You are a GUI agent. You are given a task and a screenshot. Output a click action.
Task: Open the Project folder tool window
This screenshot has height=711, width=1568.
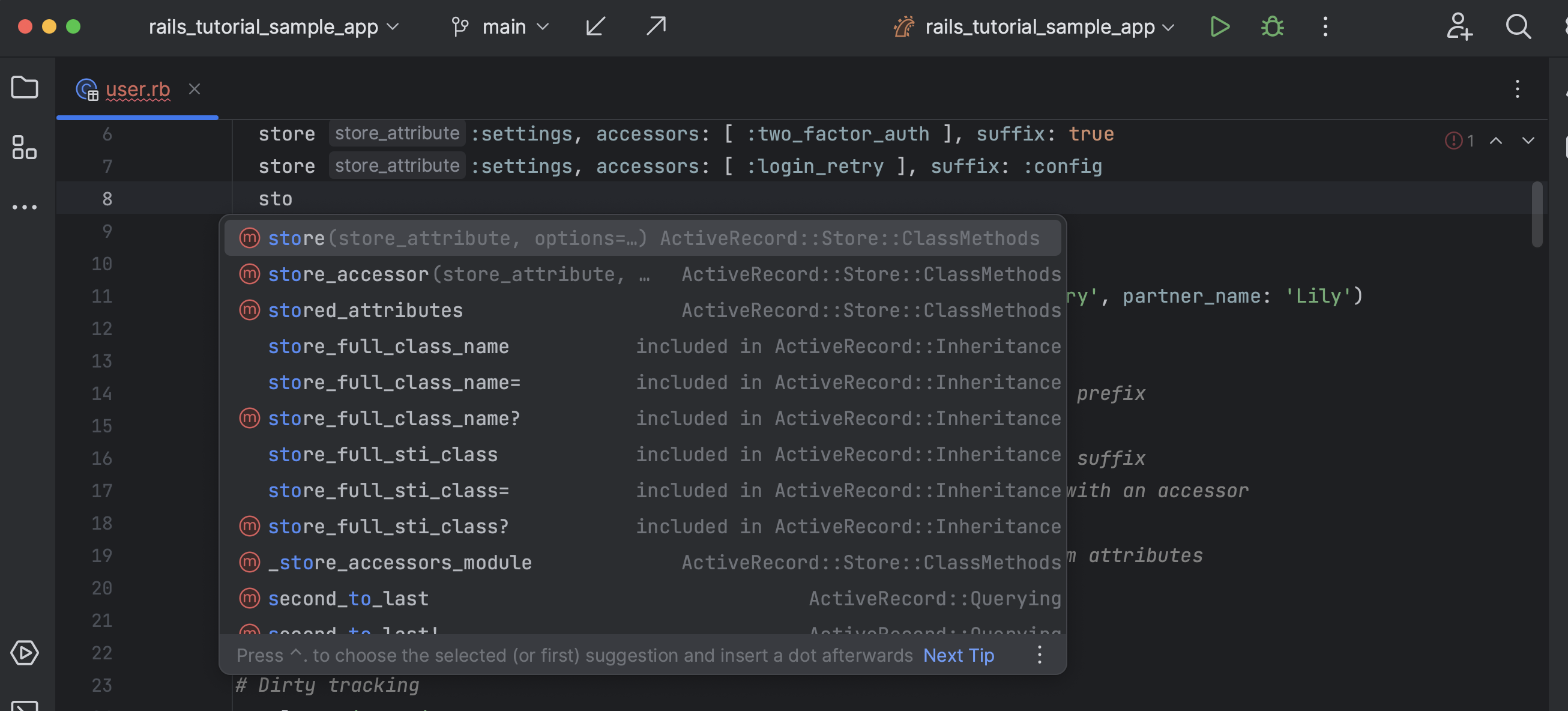click(25, 88)
